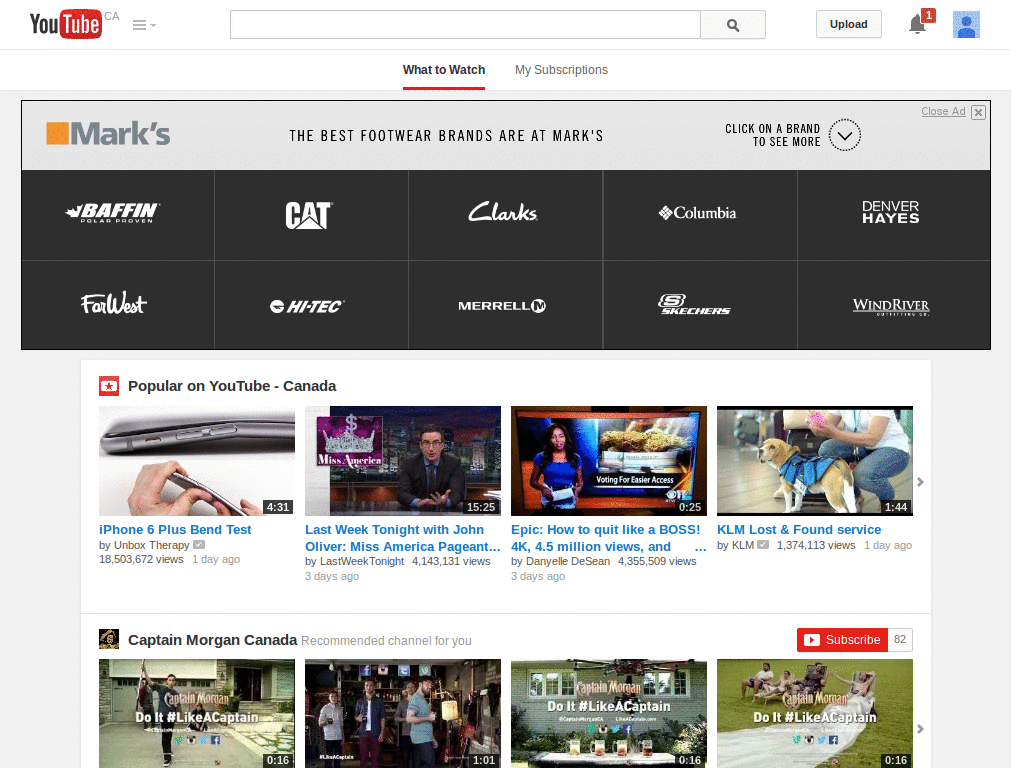Click the Upload button
Screen dimensions: 1024x768
[848, 24]
